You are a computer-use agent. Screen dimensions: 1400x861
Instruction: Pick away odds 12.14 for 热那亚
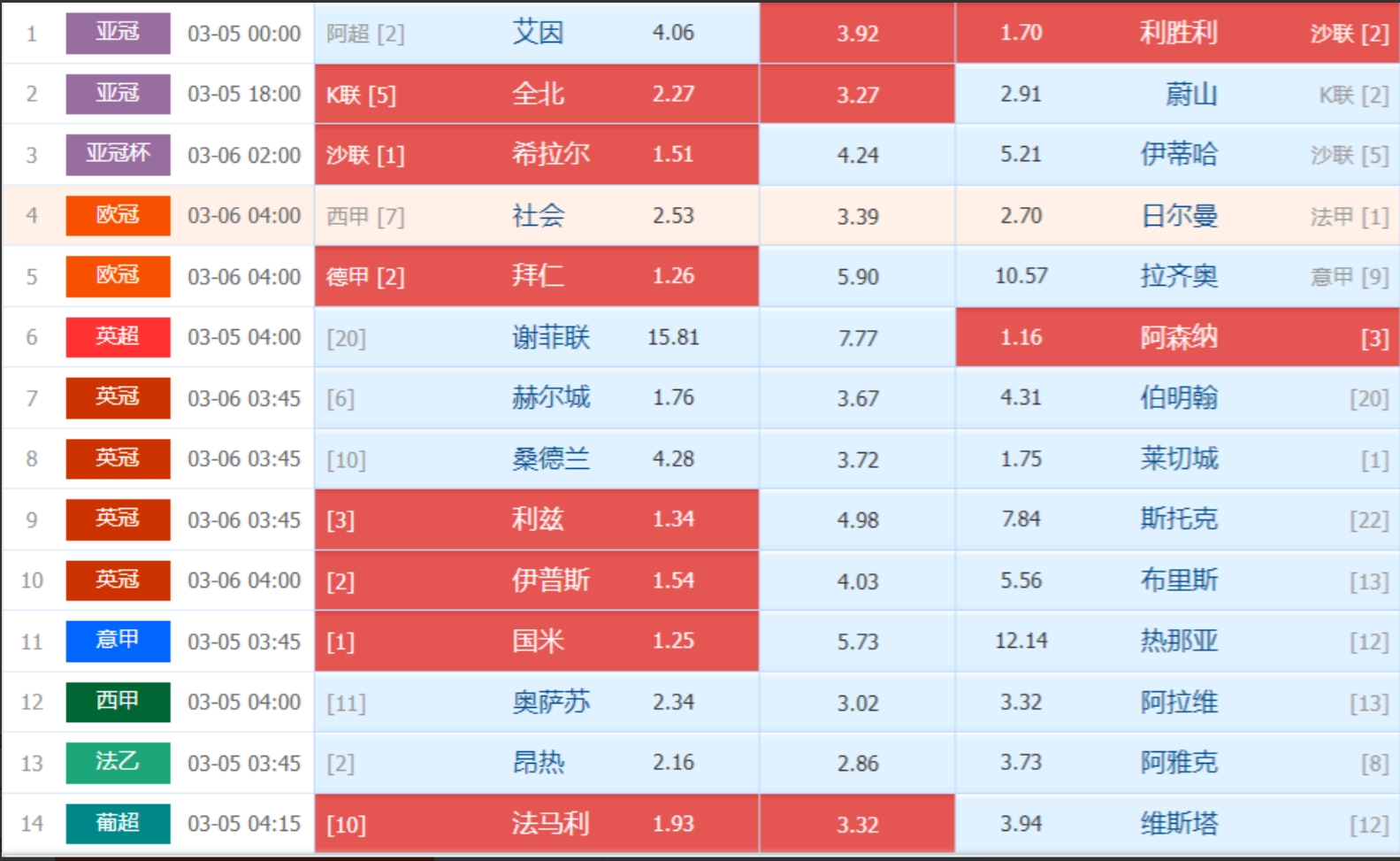[1021, 641]
